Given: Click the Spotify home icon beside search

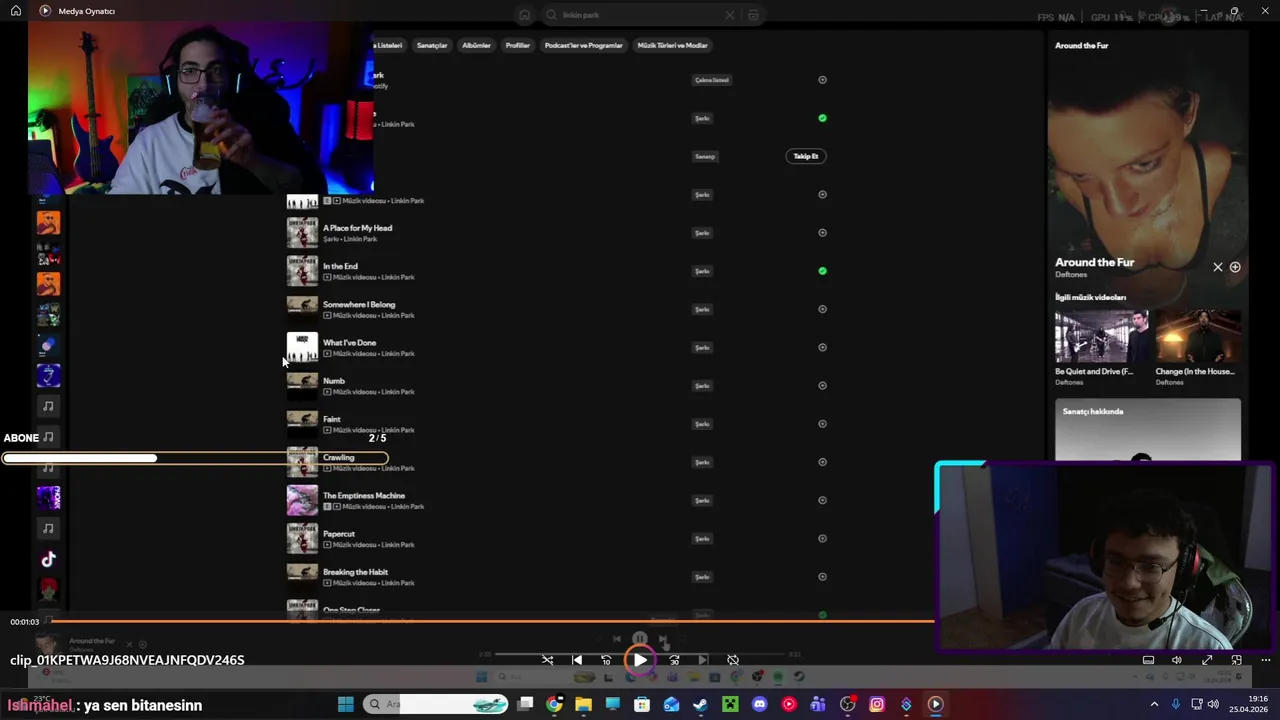Looking at the screenshot, I should click(x=524, y=15).
